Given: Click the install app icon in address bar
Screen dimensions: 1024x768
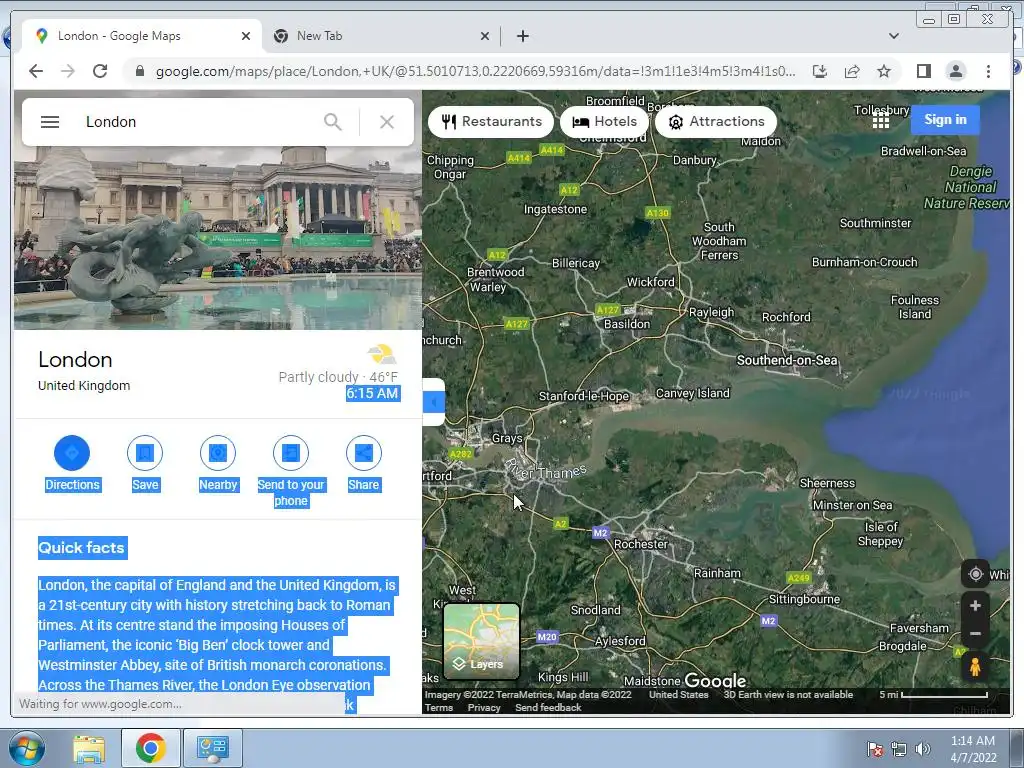Looking at the screenshot, I should 820,71.
